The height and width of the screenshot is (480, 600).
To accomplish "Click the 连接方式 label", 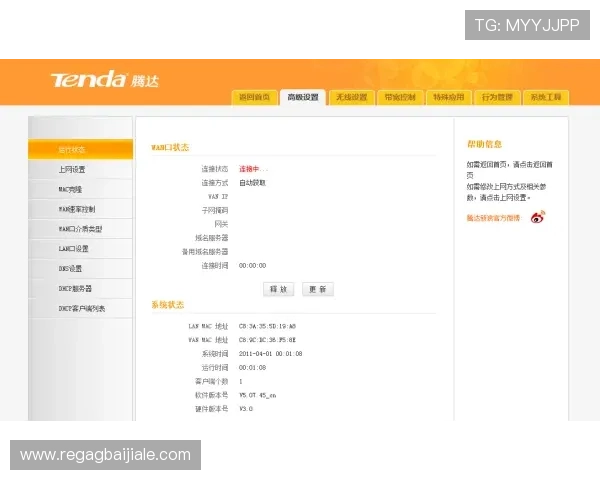I will pyautogui.click(x=215, y=183).
